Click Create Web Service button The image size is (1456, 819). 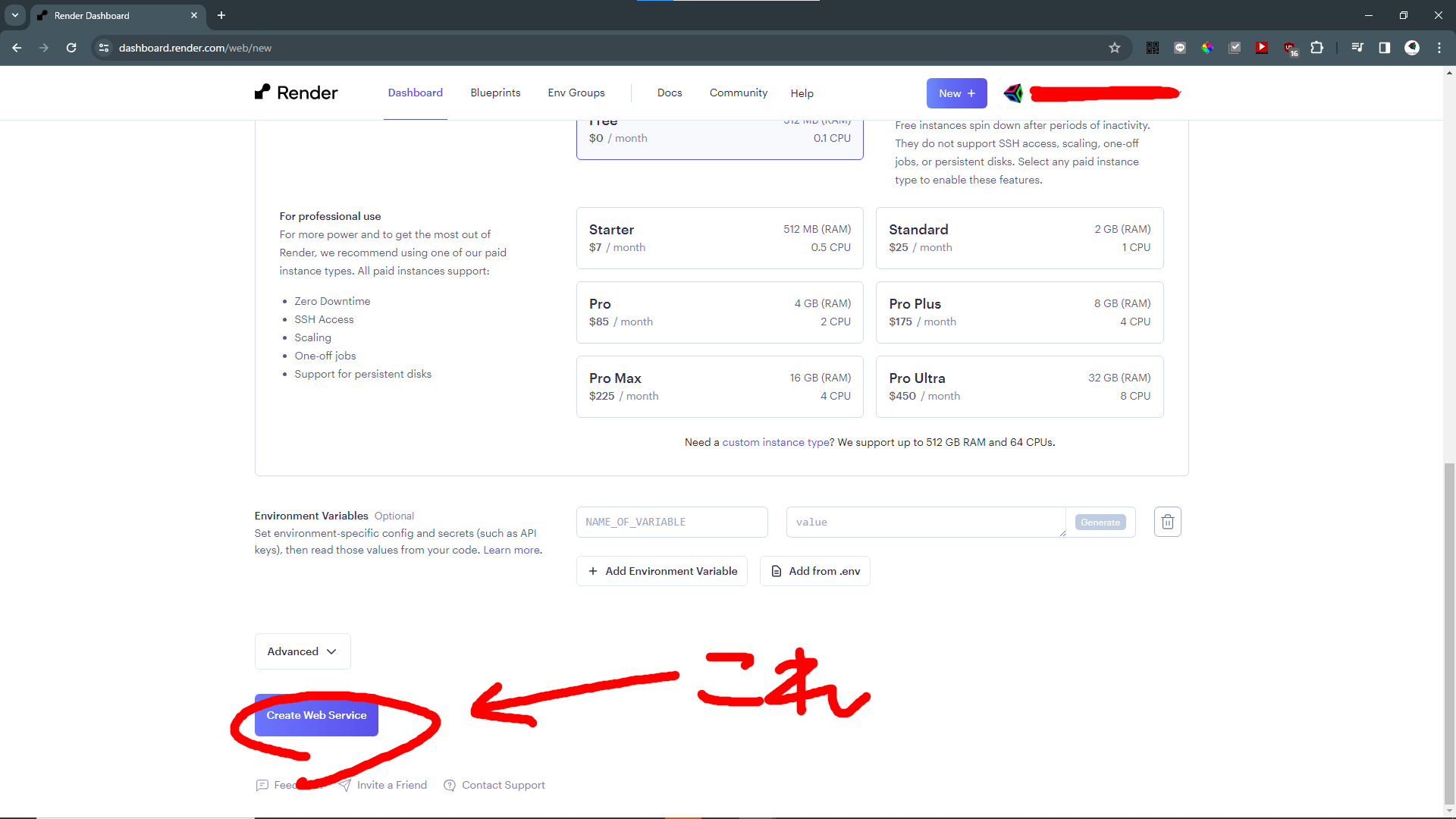click(316, 715)
